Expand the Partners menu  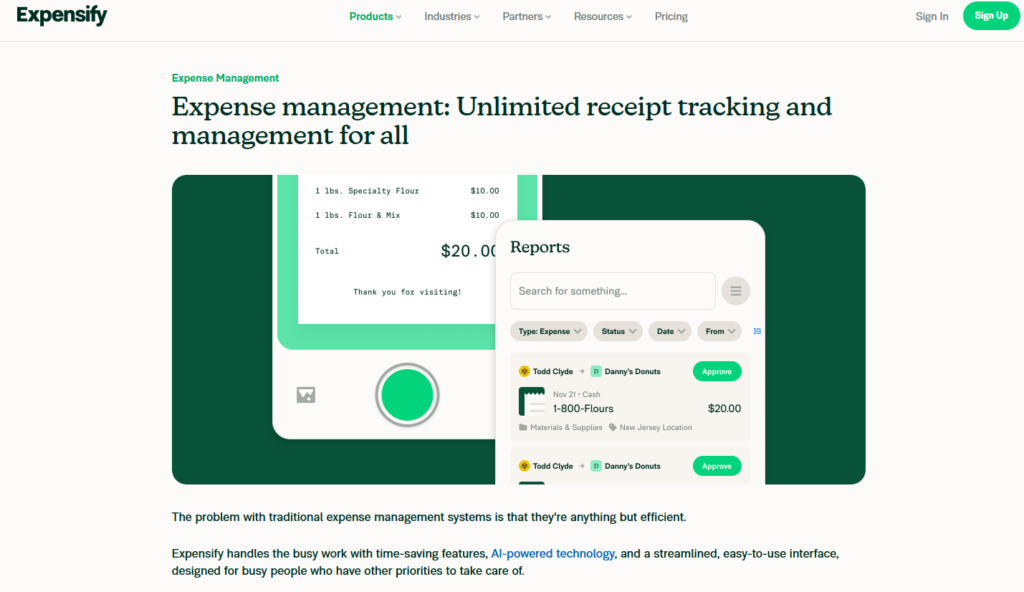526,16
